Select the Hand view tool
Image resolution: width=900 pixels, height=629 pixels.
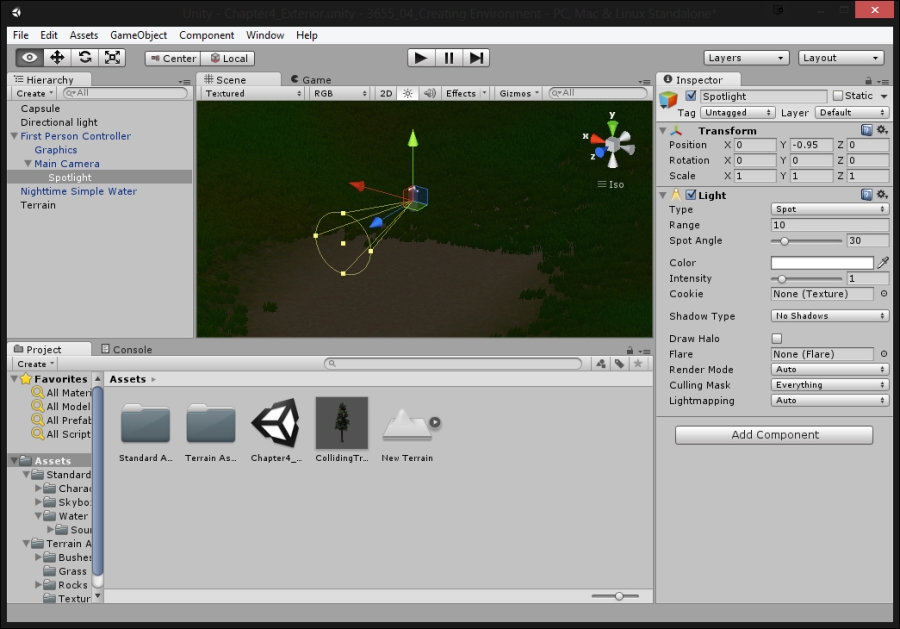(x=29, y=57)
